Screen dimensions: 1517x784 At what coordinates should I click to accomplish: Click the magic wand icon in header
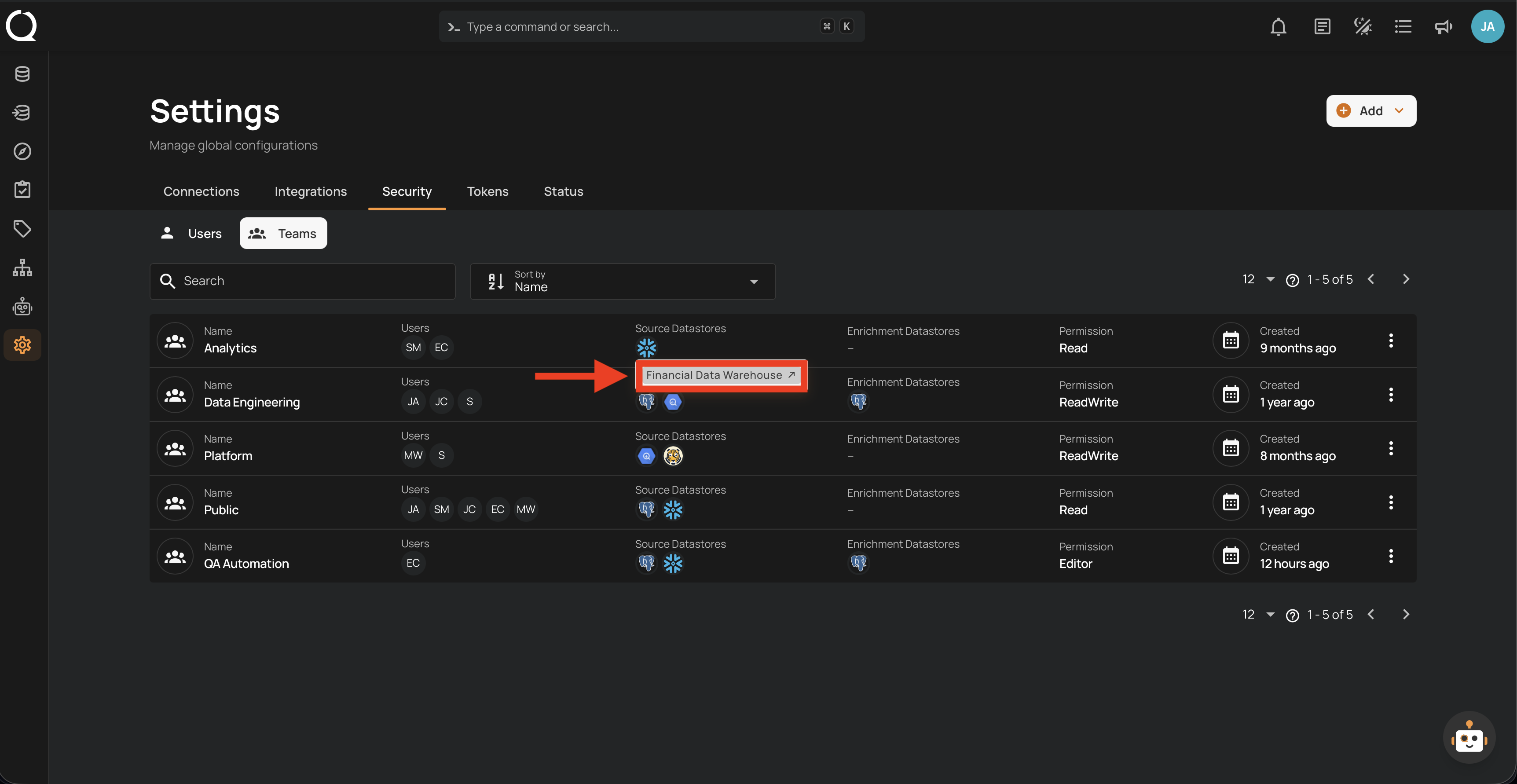pos(1363,26)
